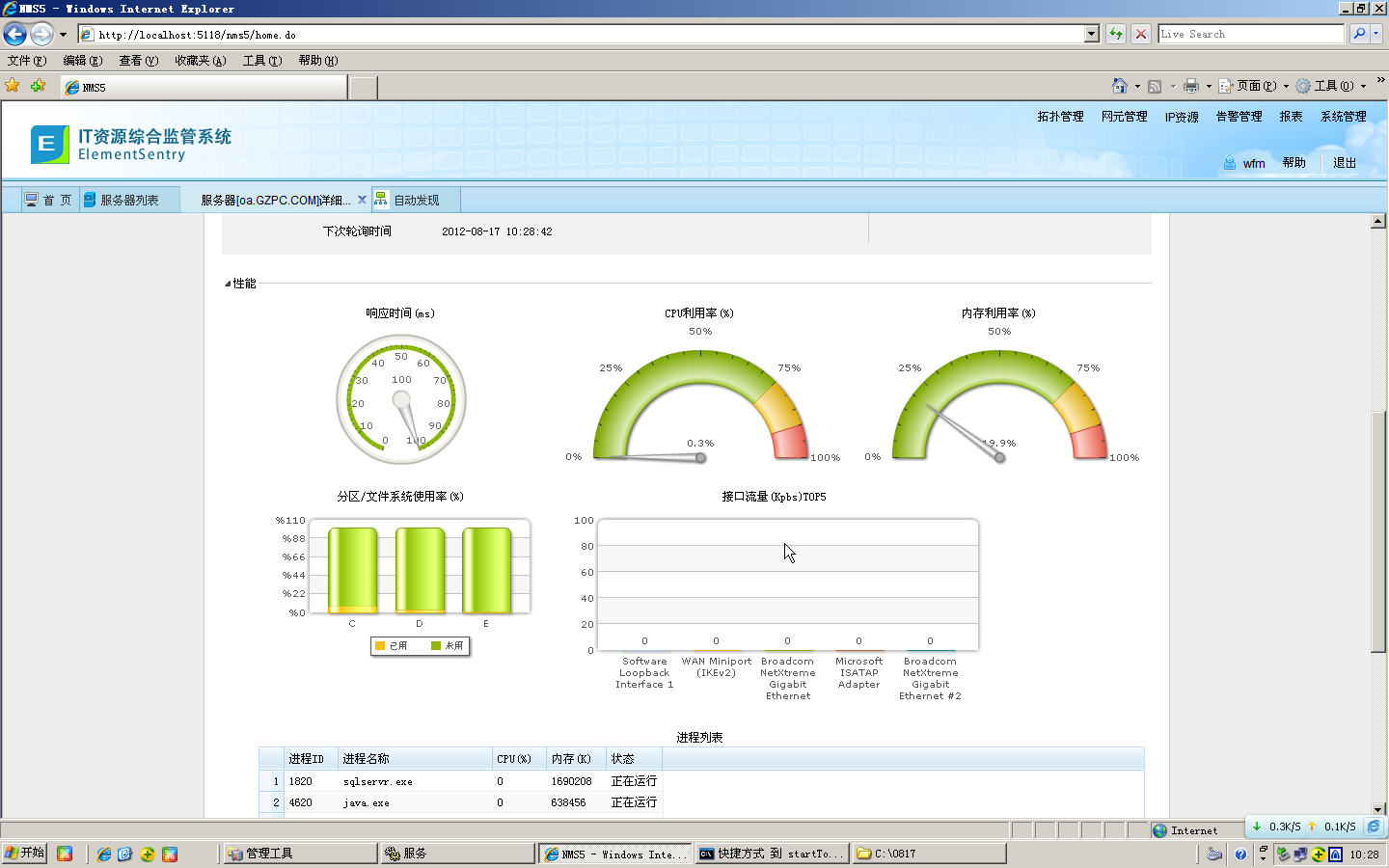Click the 已用 yellow legend swatch
Image resolution: width=1389 pixels, height=868 pixels.
380,646
